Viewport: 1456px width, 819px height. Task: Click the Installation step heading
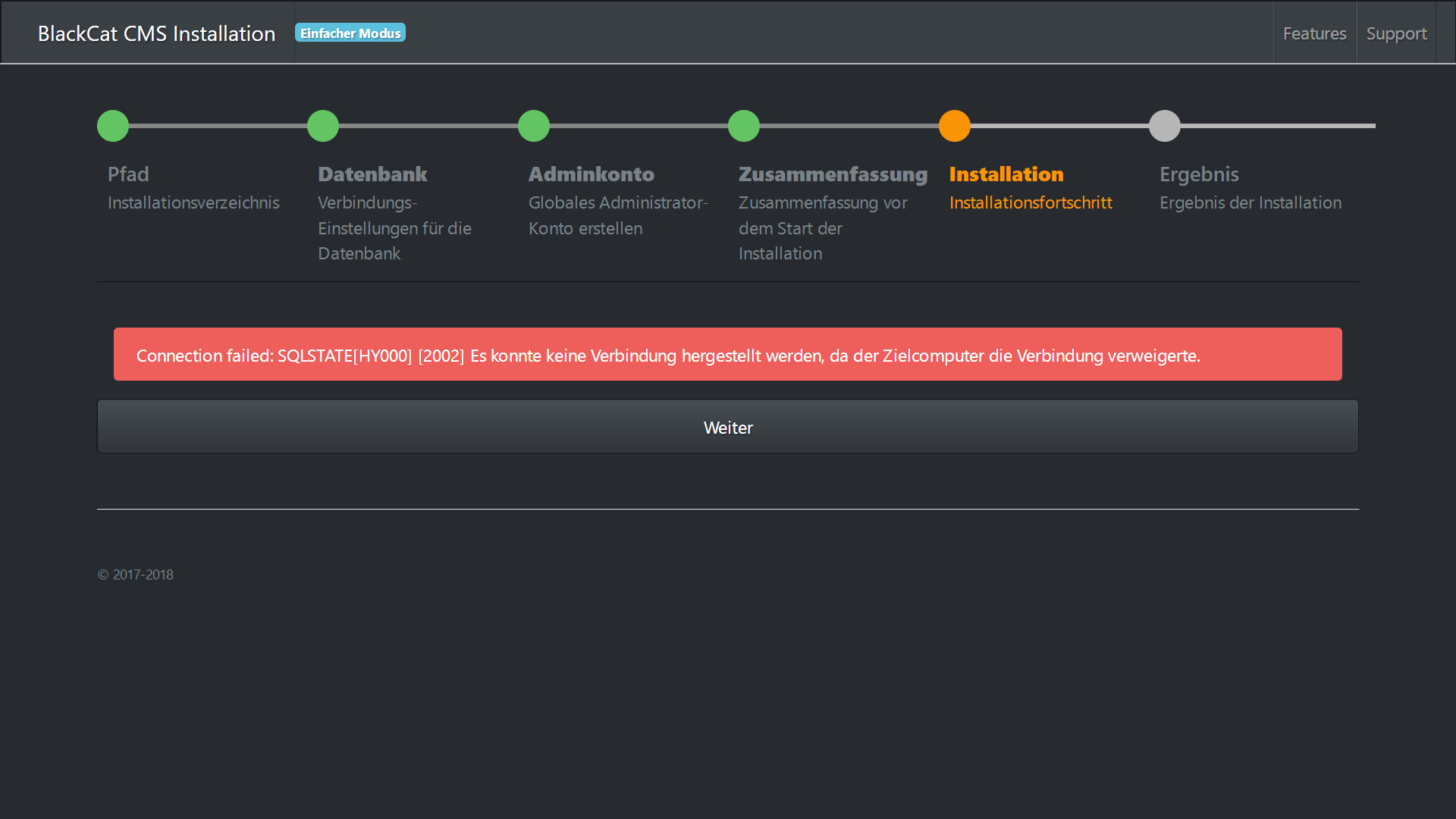pos(1006,174)
